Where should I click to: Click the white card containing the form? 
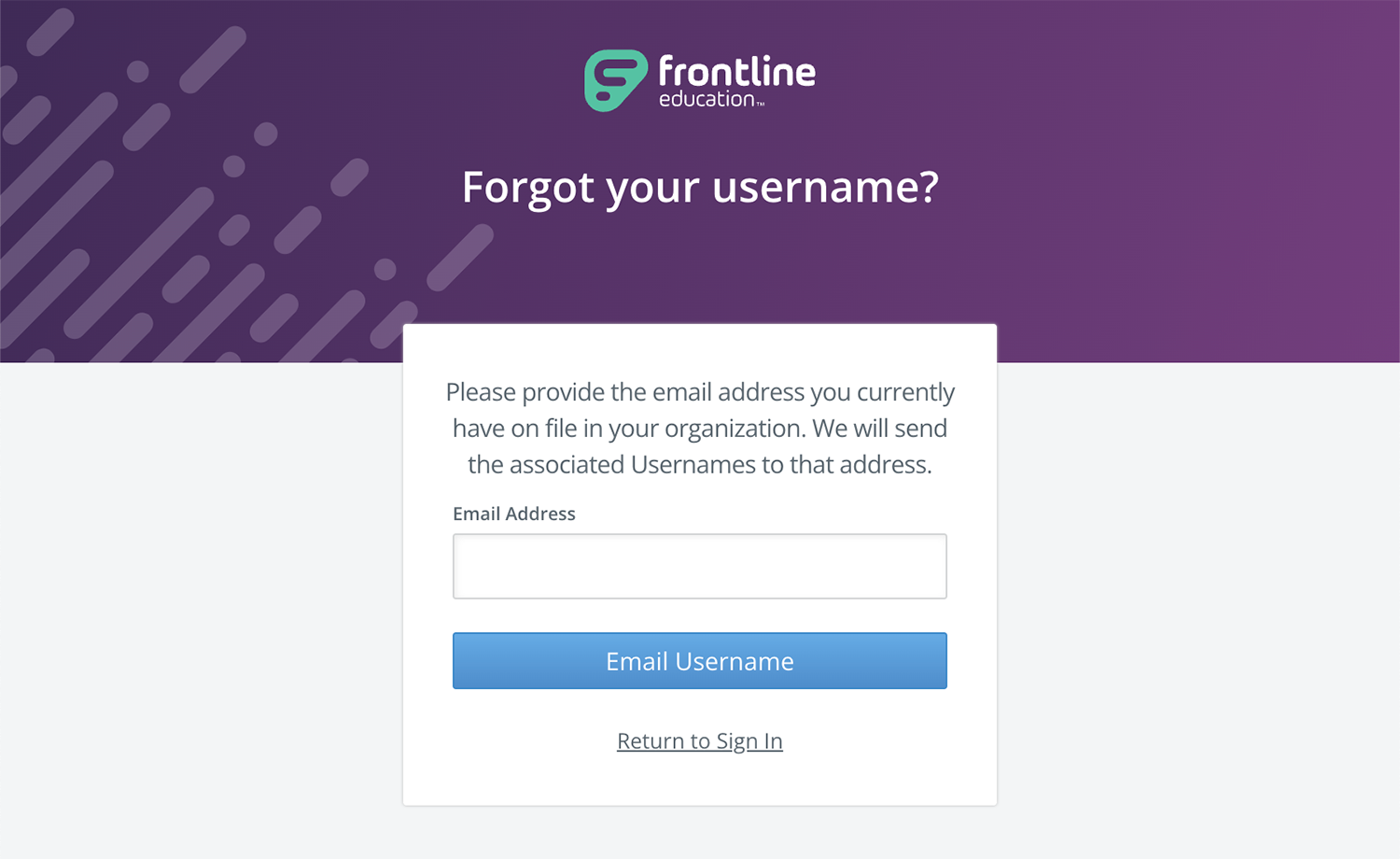pos(700,784)
